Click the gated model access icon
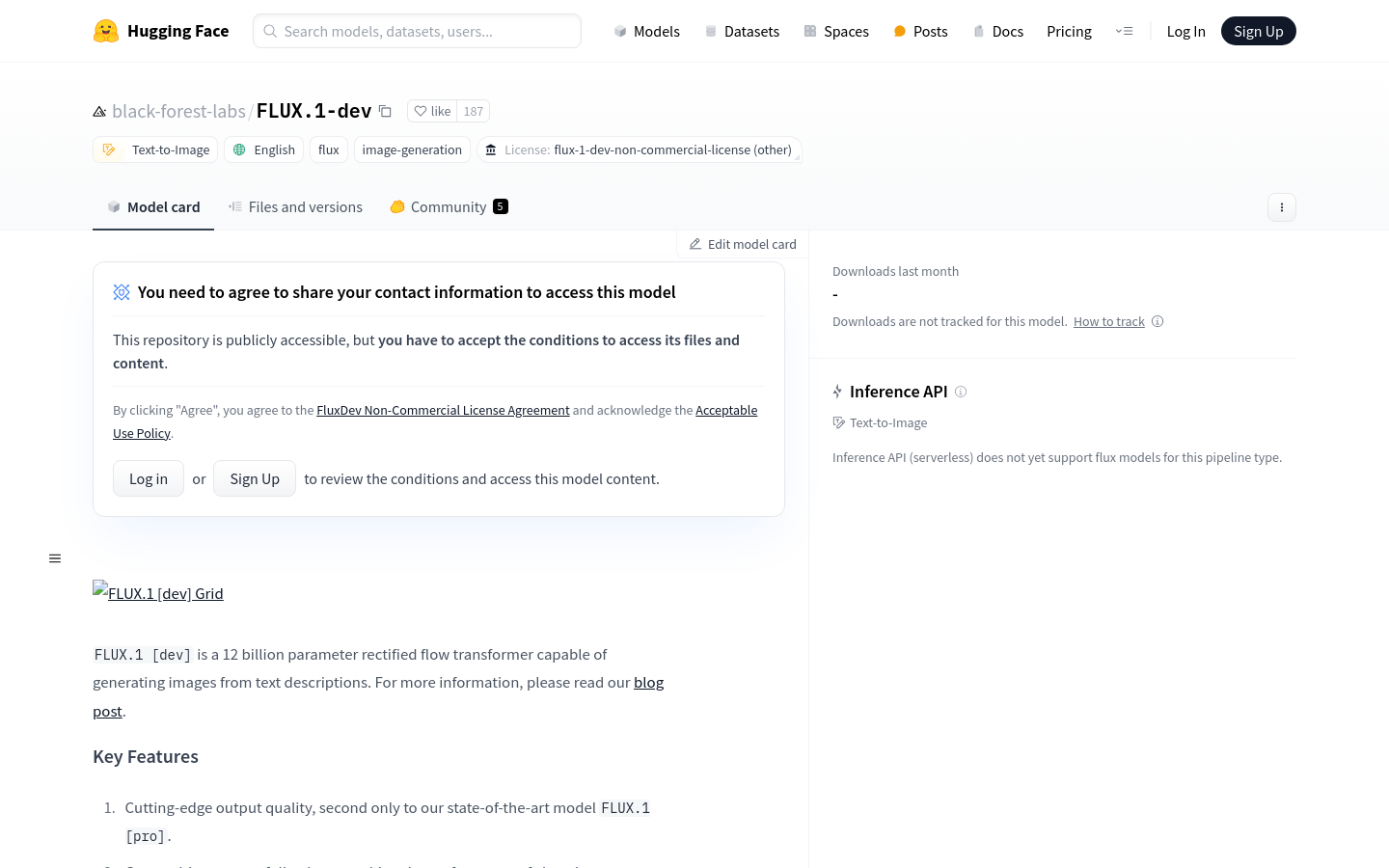Image resolution: width=1389 pixels, height=868 pixels. click(122, 292)
